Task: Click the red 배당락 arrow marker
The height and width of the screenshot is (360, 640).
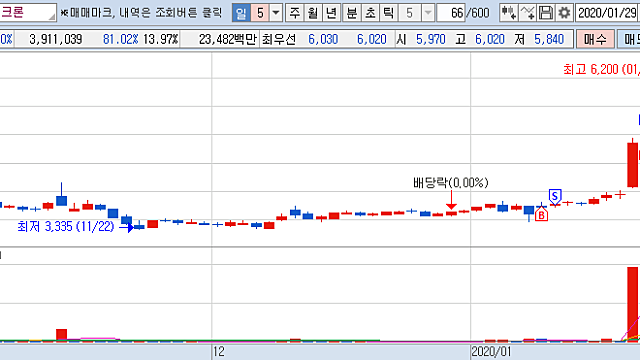Action: (x=451, y=200)
